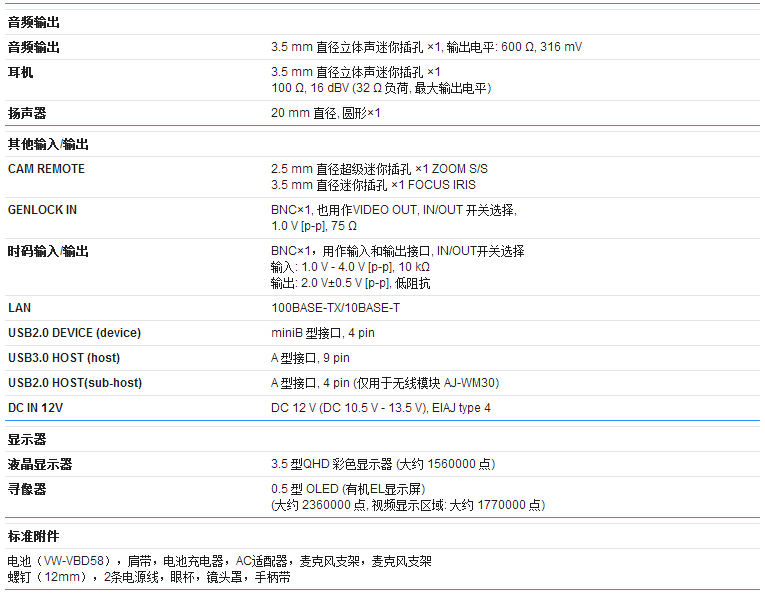Select the USB2.0 DEVICE (device) label
Screen dimensions: 765x595
(x=74, y=333)
